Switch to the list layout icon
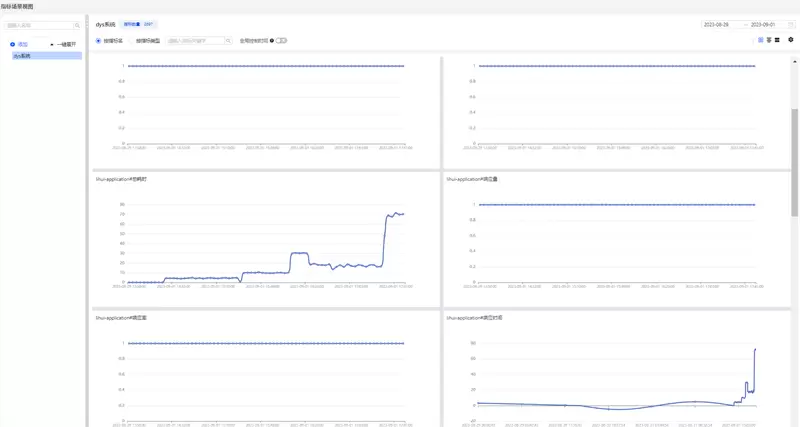The width and height of the screenshot is (800, 427). [777, 40]
